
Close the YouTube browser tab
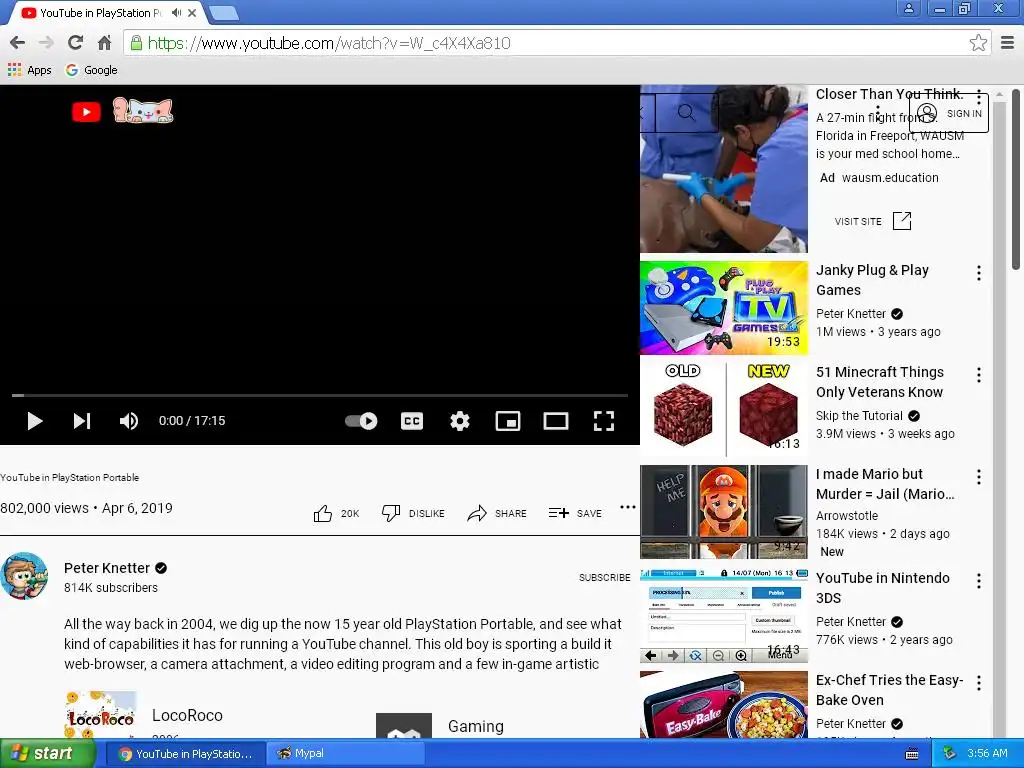(192, 13)
